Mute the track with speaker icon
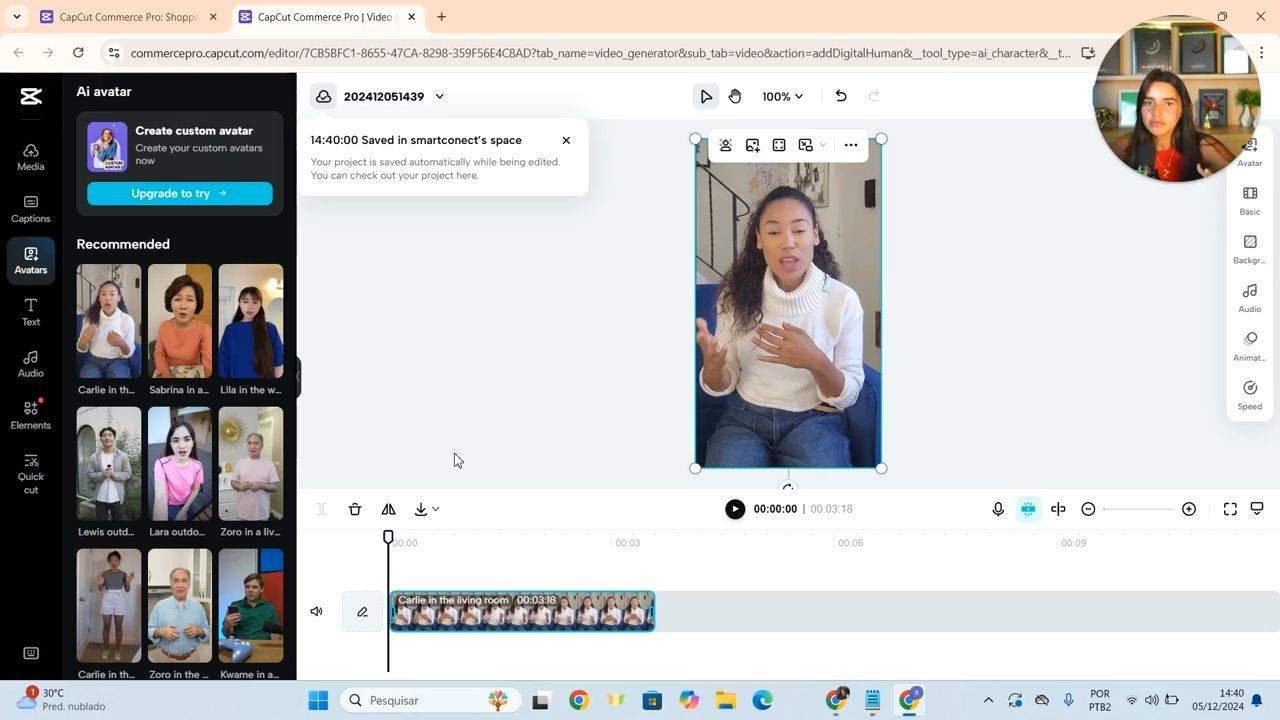The width and height of the screenshot is (1280, 720). click(x=317, y=611)
